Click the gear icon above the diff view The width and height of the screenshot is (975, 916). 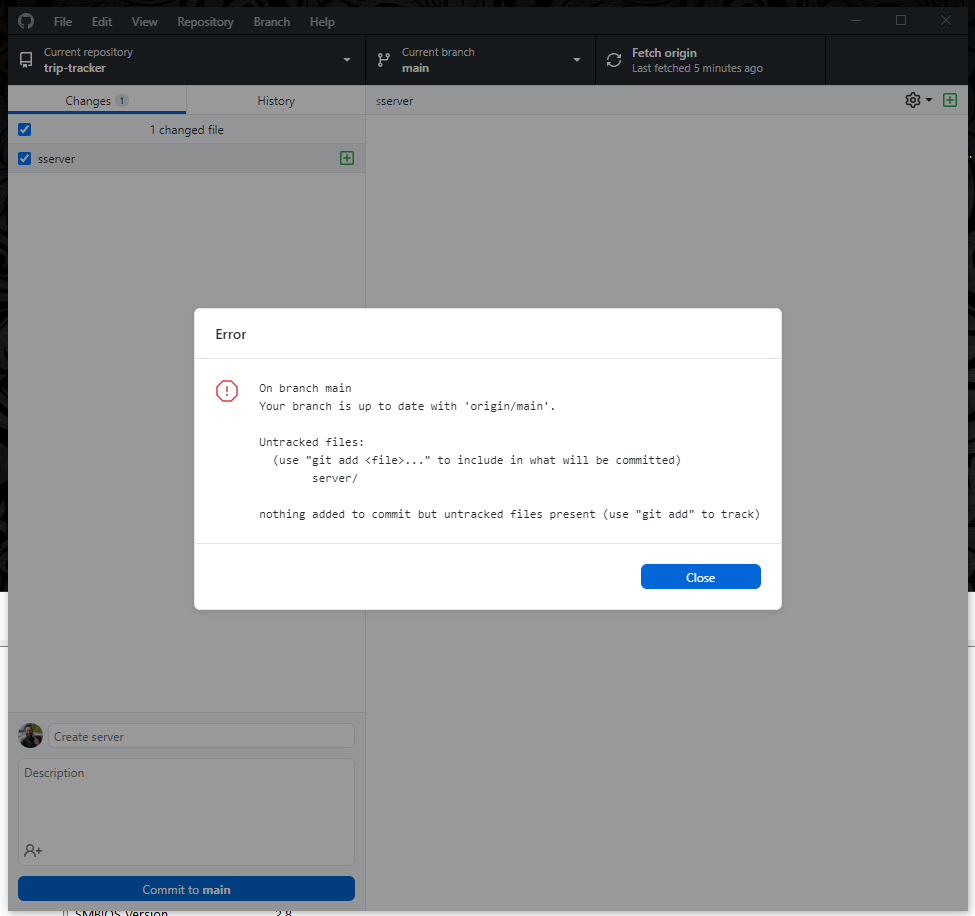911,100
